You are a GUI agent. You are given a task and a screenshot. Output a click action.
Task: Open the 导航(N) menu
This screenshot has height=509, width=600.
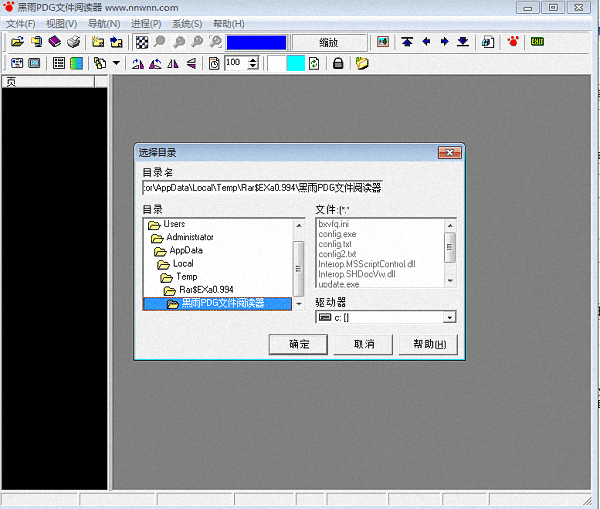(x=103, y=23)
